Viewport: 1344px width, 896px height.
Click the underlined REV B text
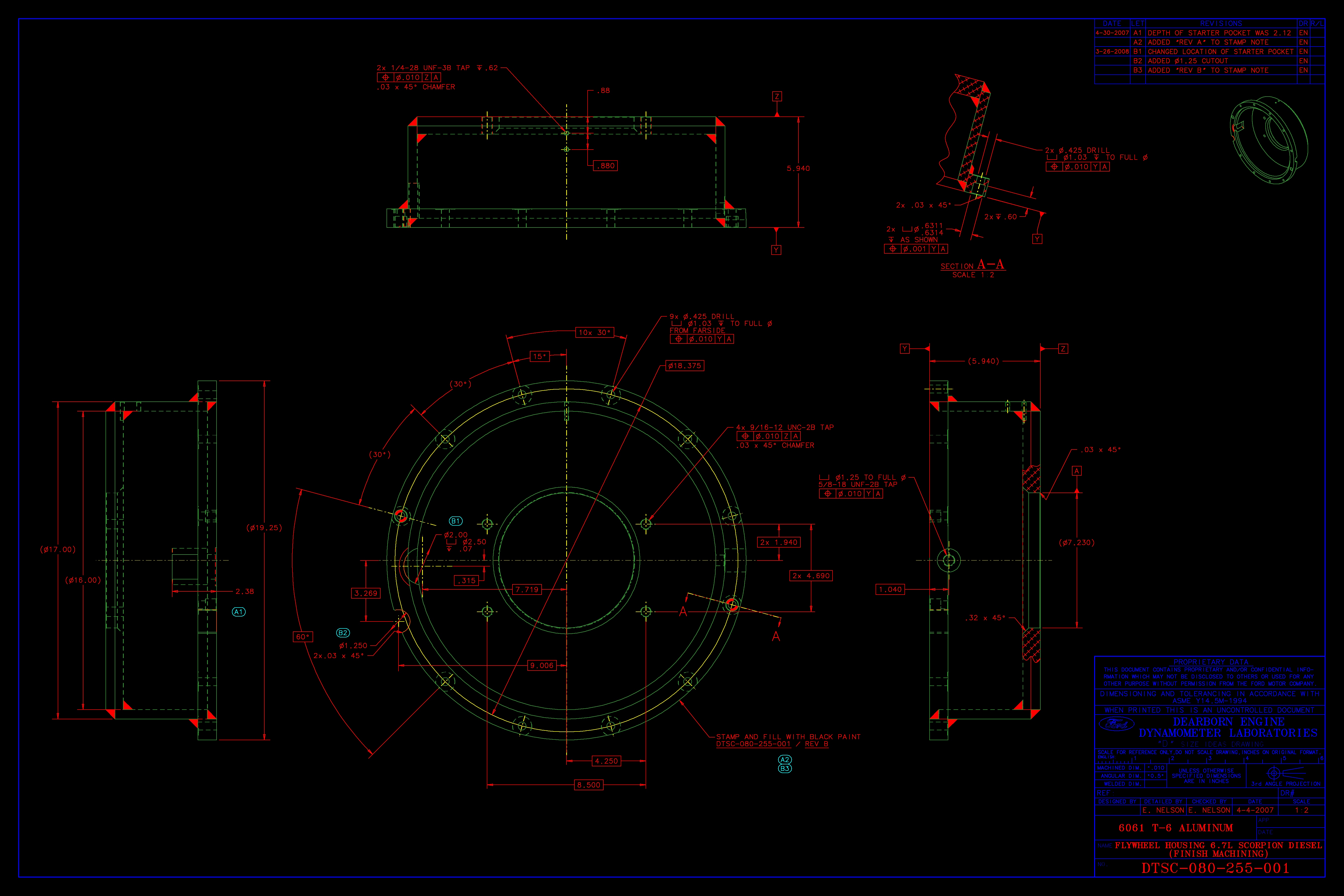pyautogui.click(x=817, y=744)
